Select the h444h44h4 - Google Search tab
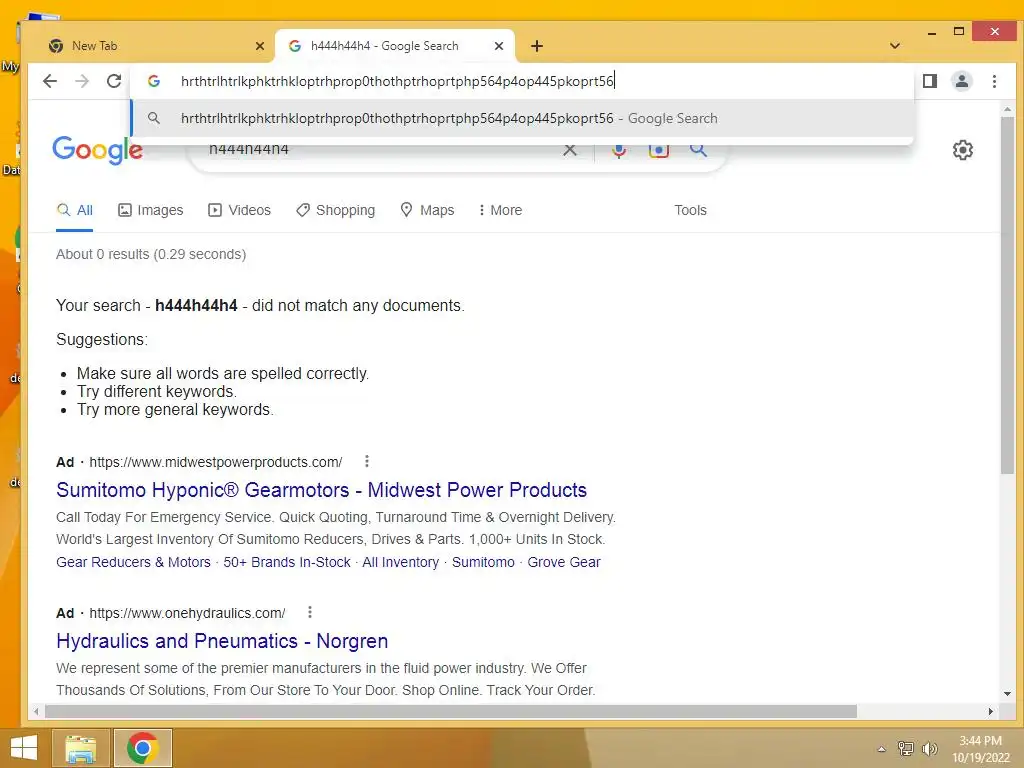This screenshot has height=768, width=1024. (394, 46)
